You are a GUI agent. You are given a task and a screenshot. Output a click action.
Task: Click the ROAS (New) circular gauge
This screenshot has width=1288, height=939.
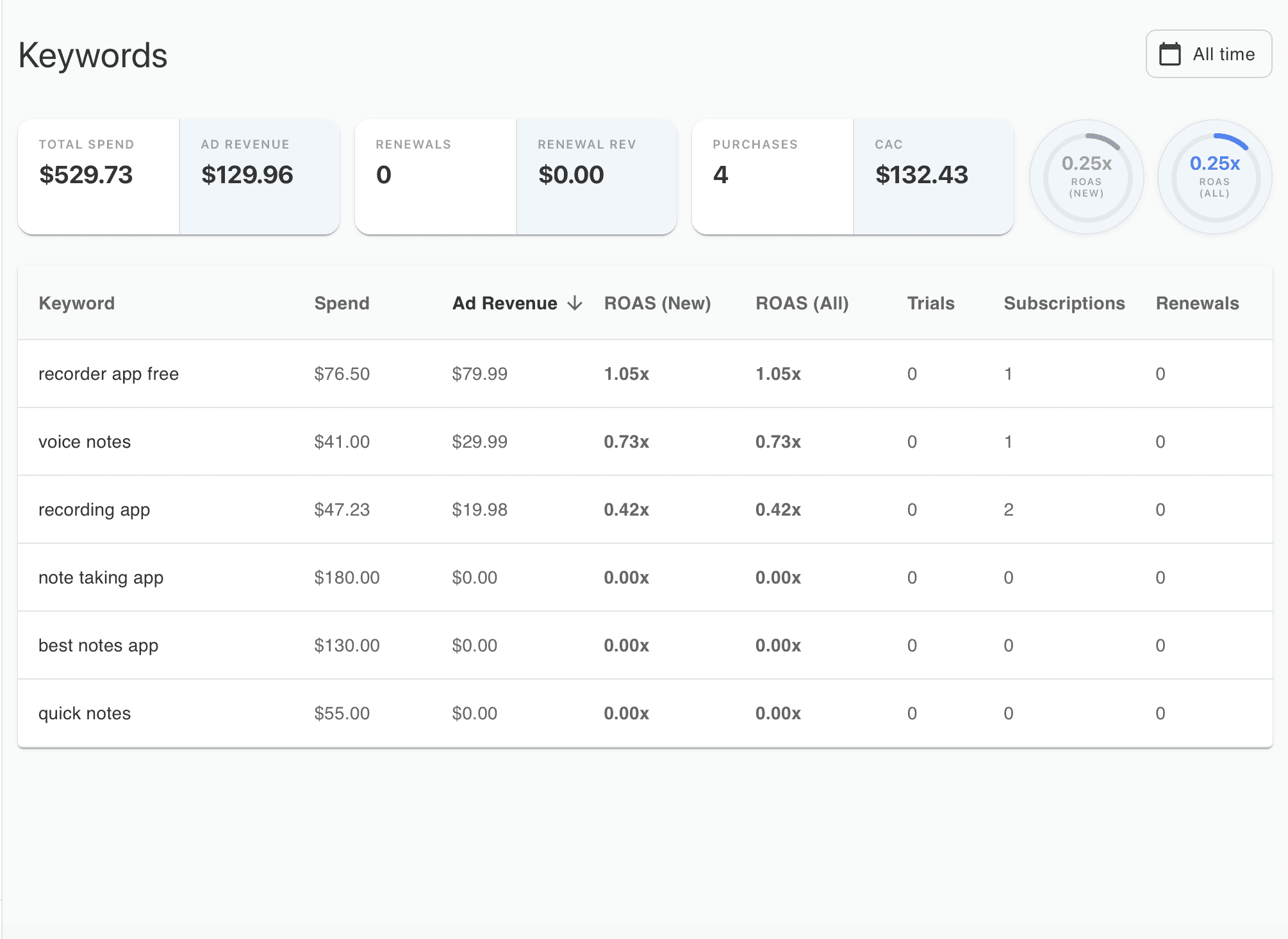(x=1086, y=177)
